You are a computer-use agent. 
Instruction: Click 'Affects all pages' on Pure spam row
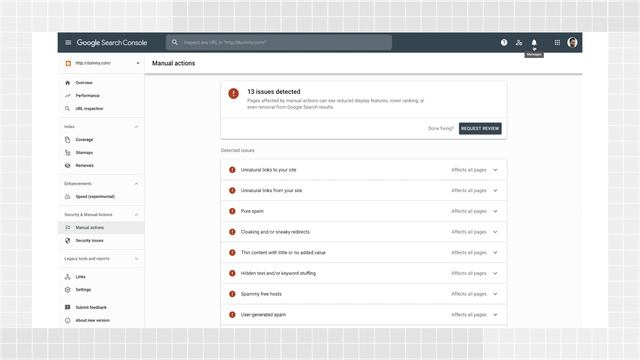[x=469, y=211]
